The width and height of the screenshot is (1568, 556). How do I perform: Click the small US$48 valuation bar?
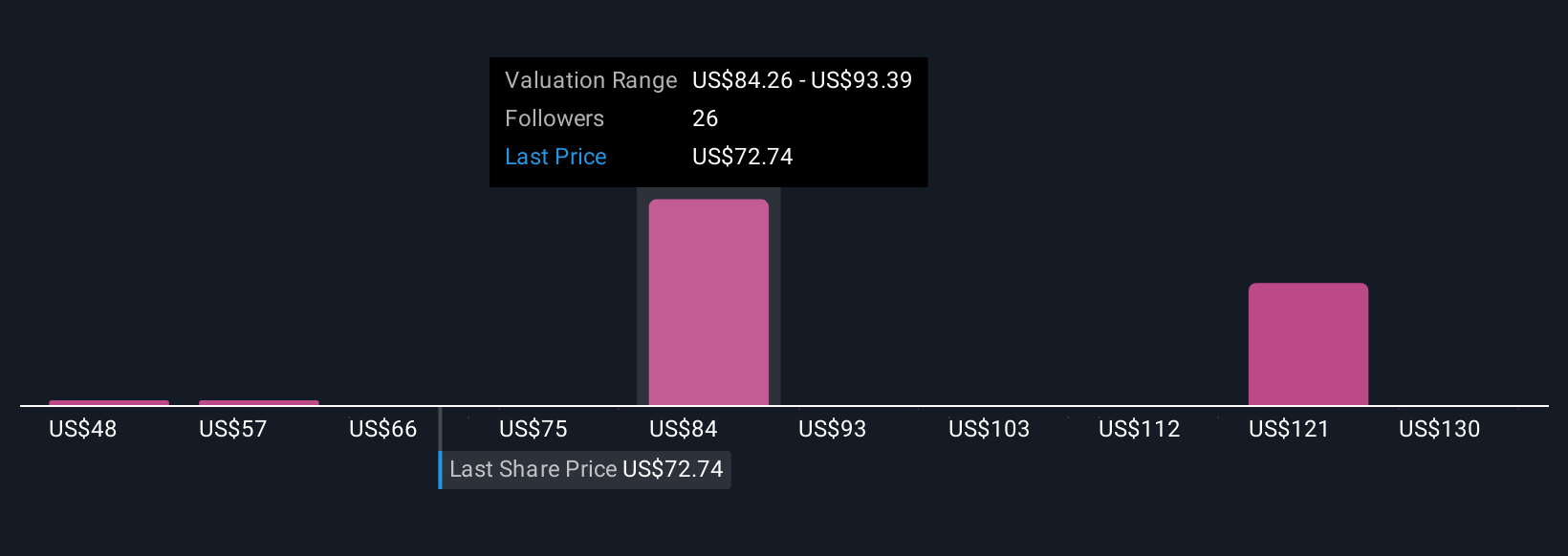tap(109, 403)
